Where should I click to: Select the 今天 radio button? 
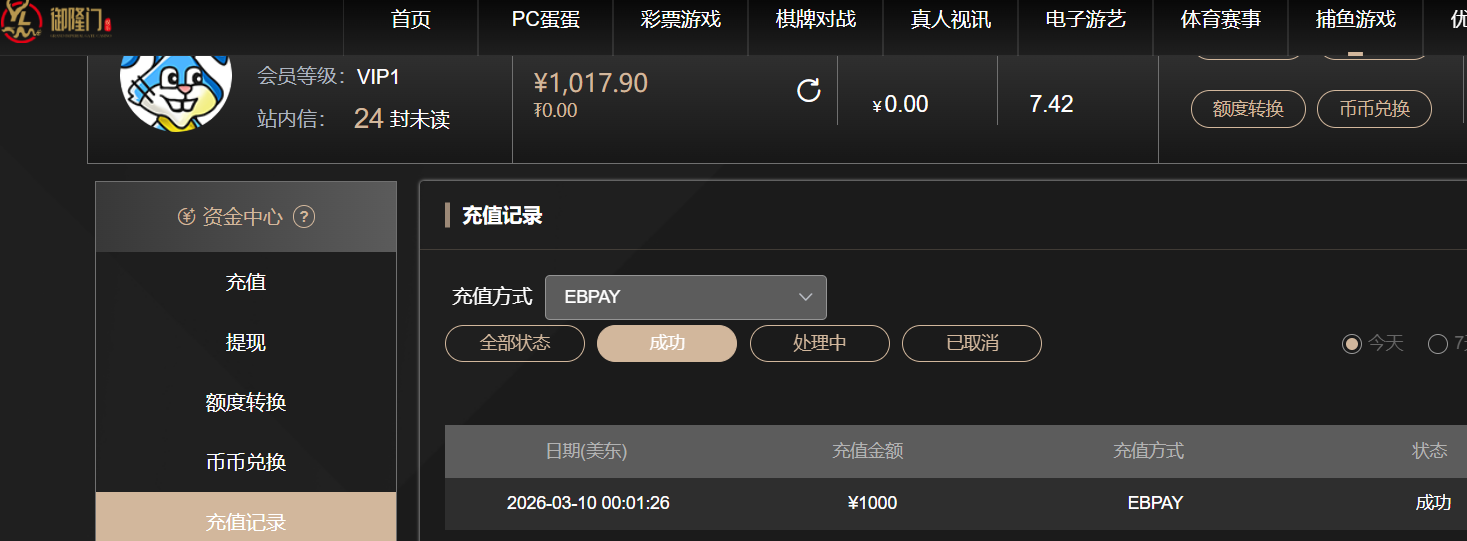[1352, 344]
